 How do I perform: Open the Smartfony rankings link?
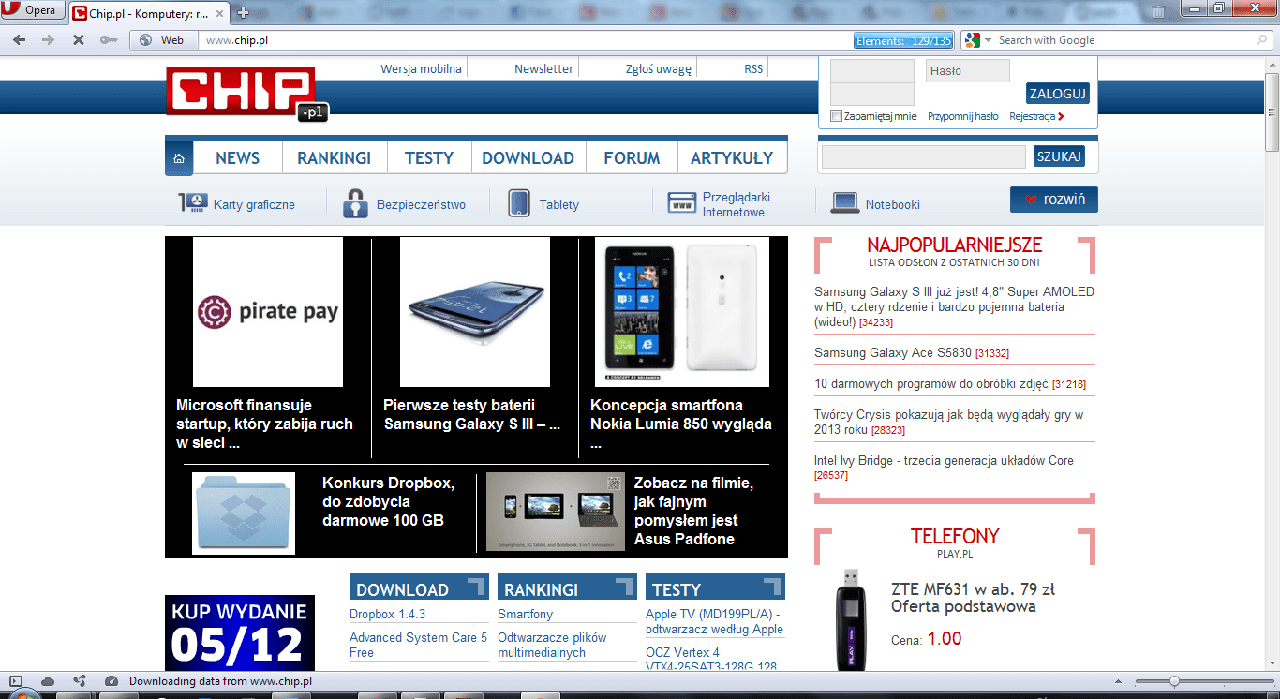click(x=525, y=614)
